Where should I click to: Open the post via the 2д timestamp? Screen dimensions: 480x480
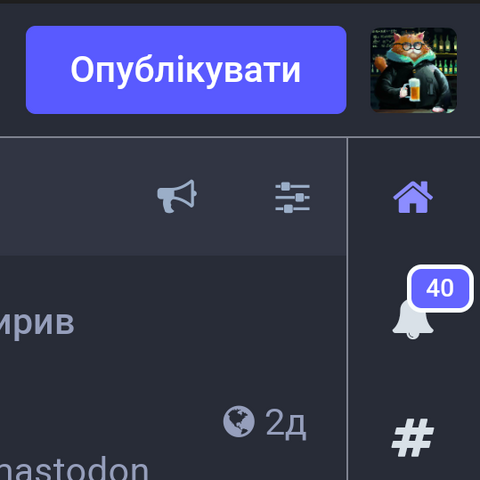[285, 423]
